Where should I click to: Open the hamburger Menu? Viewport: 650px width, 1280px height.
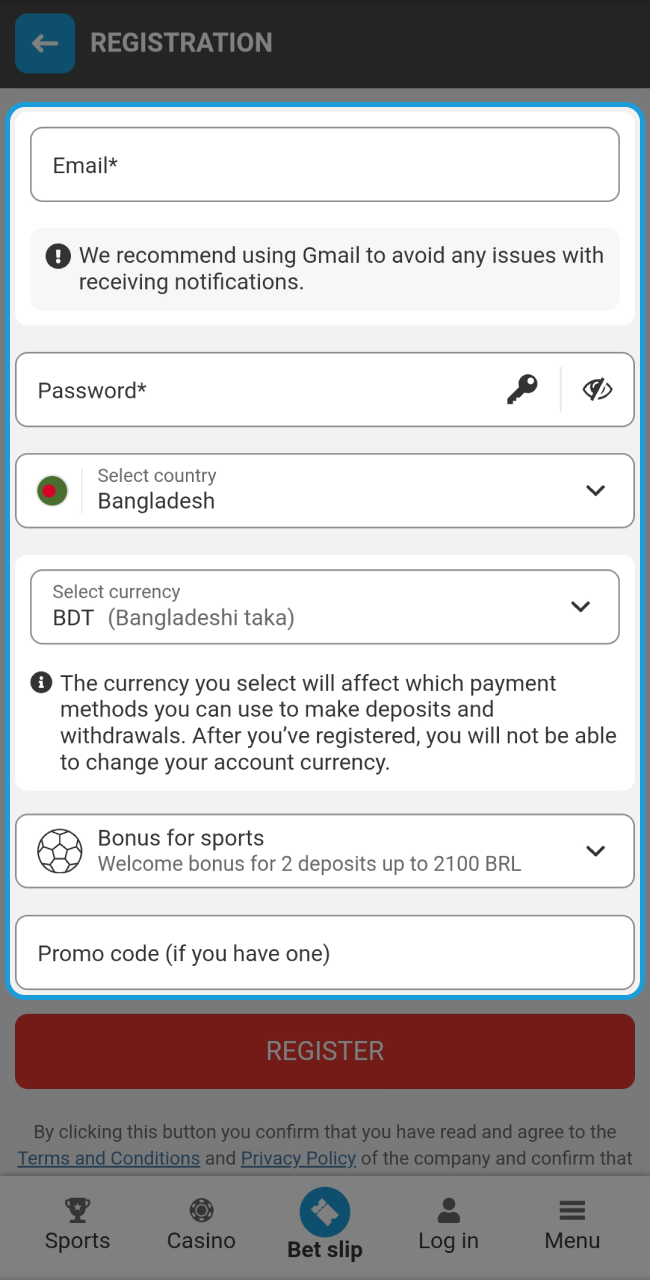point(572,1211)
